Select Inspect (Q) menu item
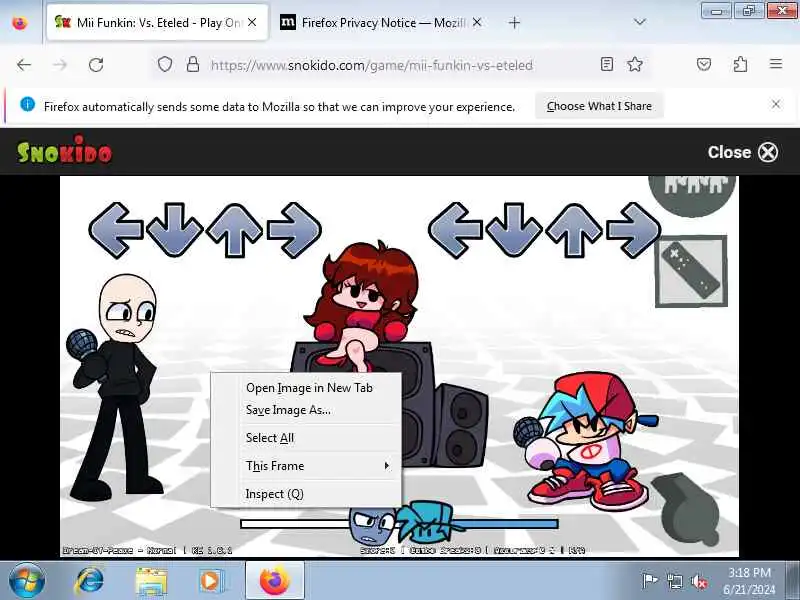 [x=274, y=494]
